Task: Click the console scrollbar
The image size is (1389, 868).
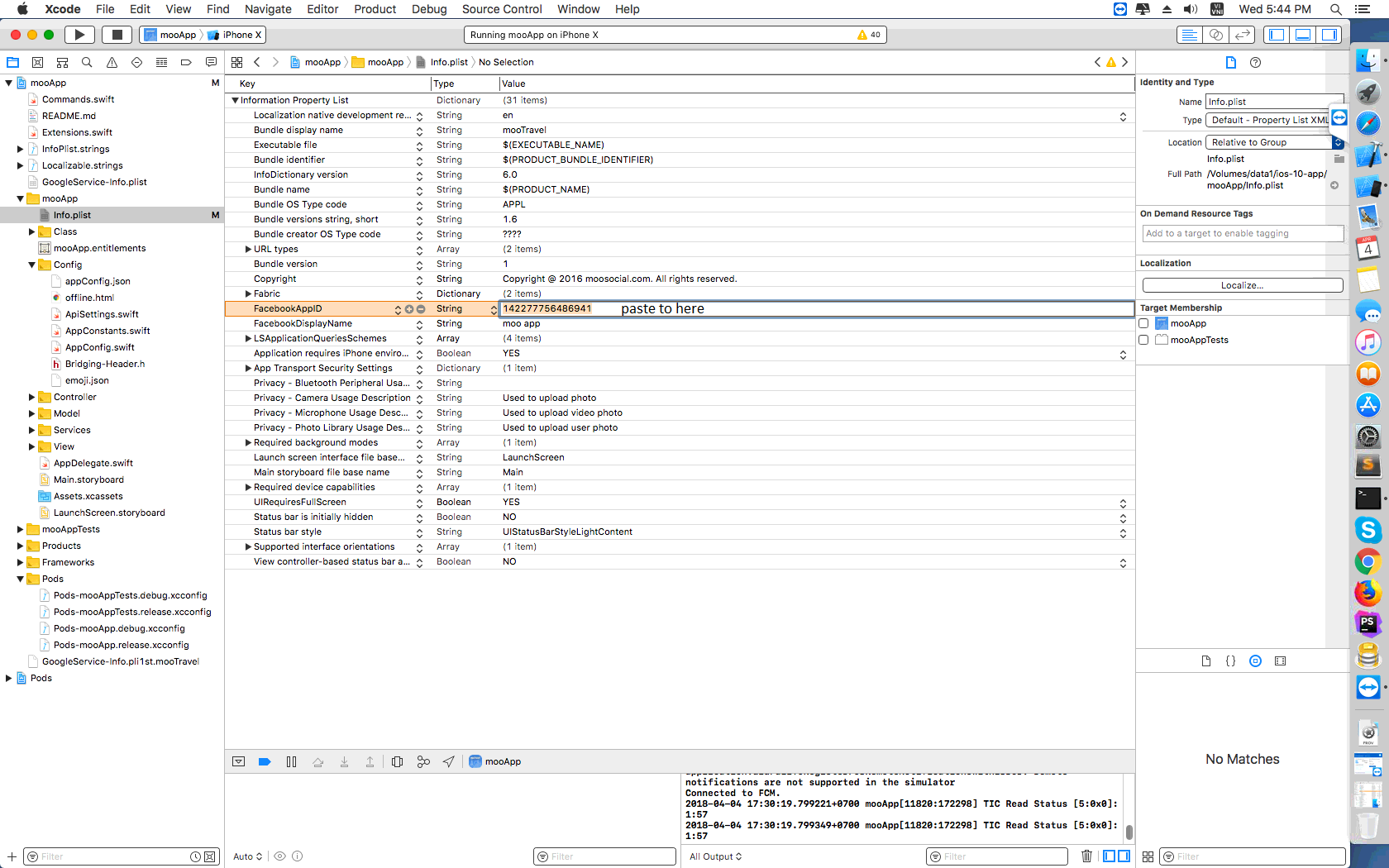Action: coord(1129,832)
